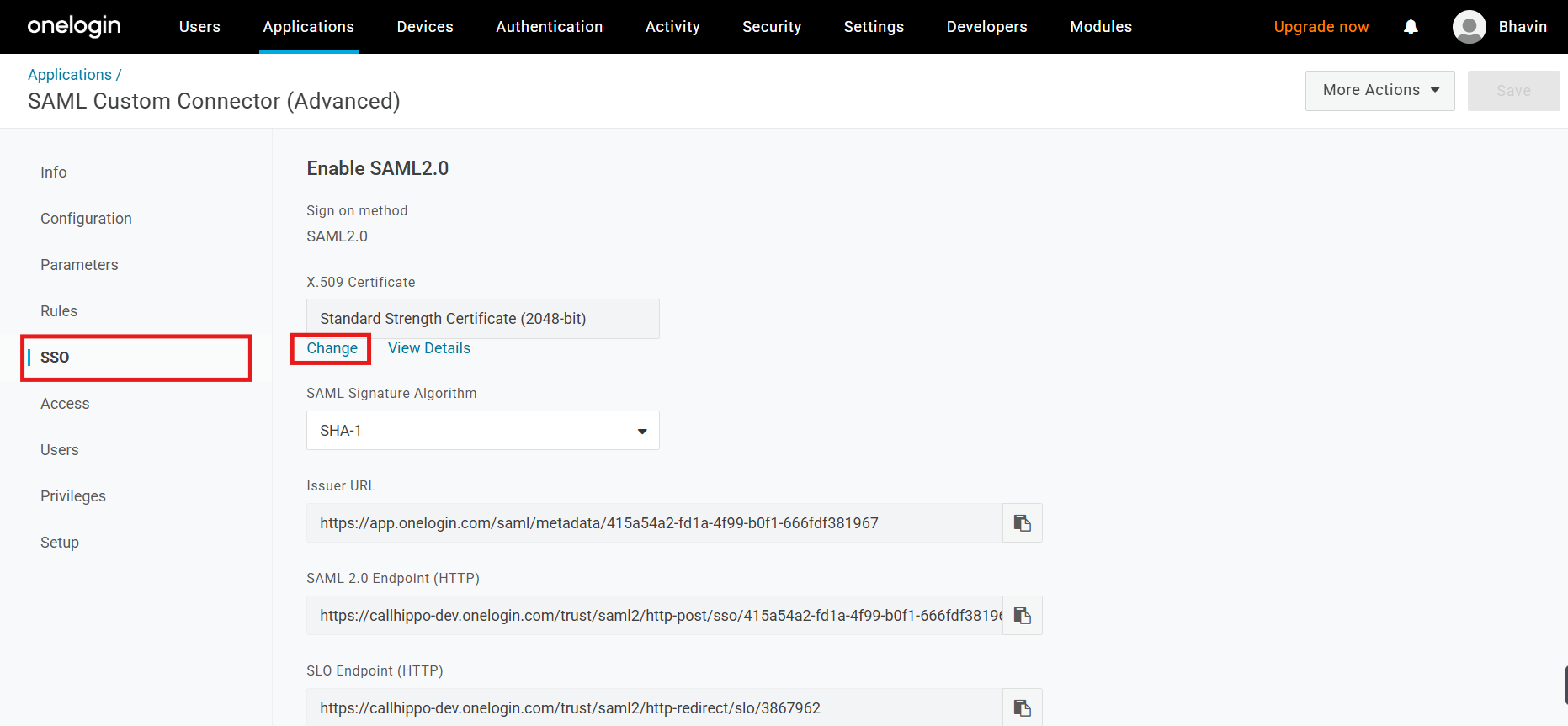
Task: Click the Issuer URL field
Action: (x=654, y=523)
